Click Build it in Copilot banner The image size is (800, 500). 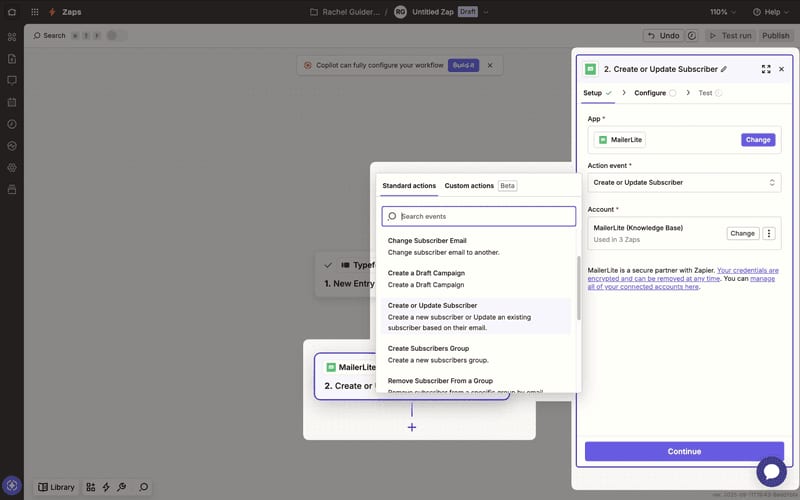point(463,65)
